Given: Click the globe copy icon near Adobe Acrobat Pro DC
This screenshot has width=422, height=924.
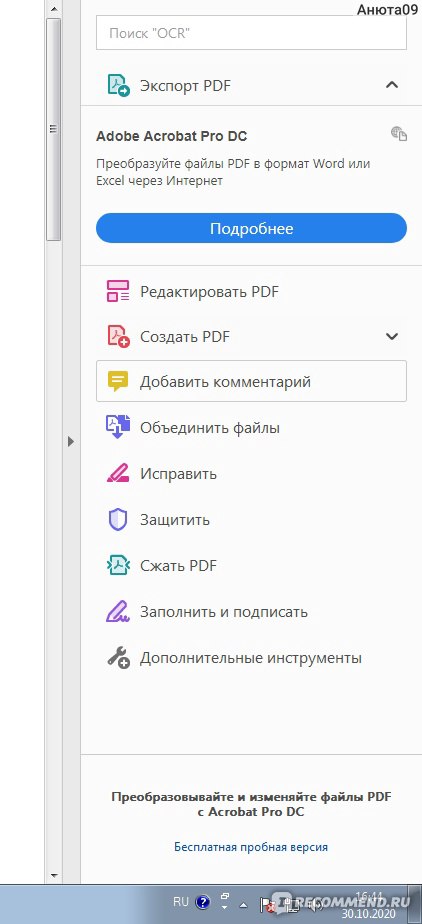Looking at the screenshot, I should (399, 133).
